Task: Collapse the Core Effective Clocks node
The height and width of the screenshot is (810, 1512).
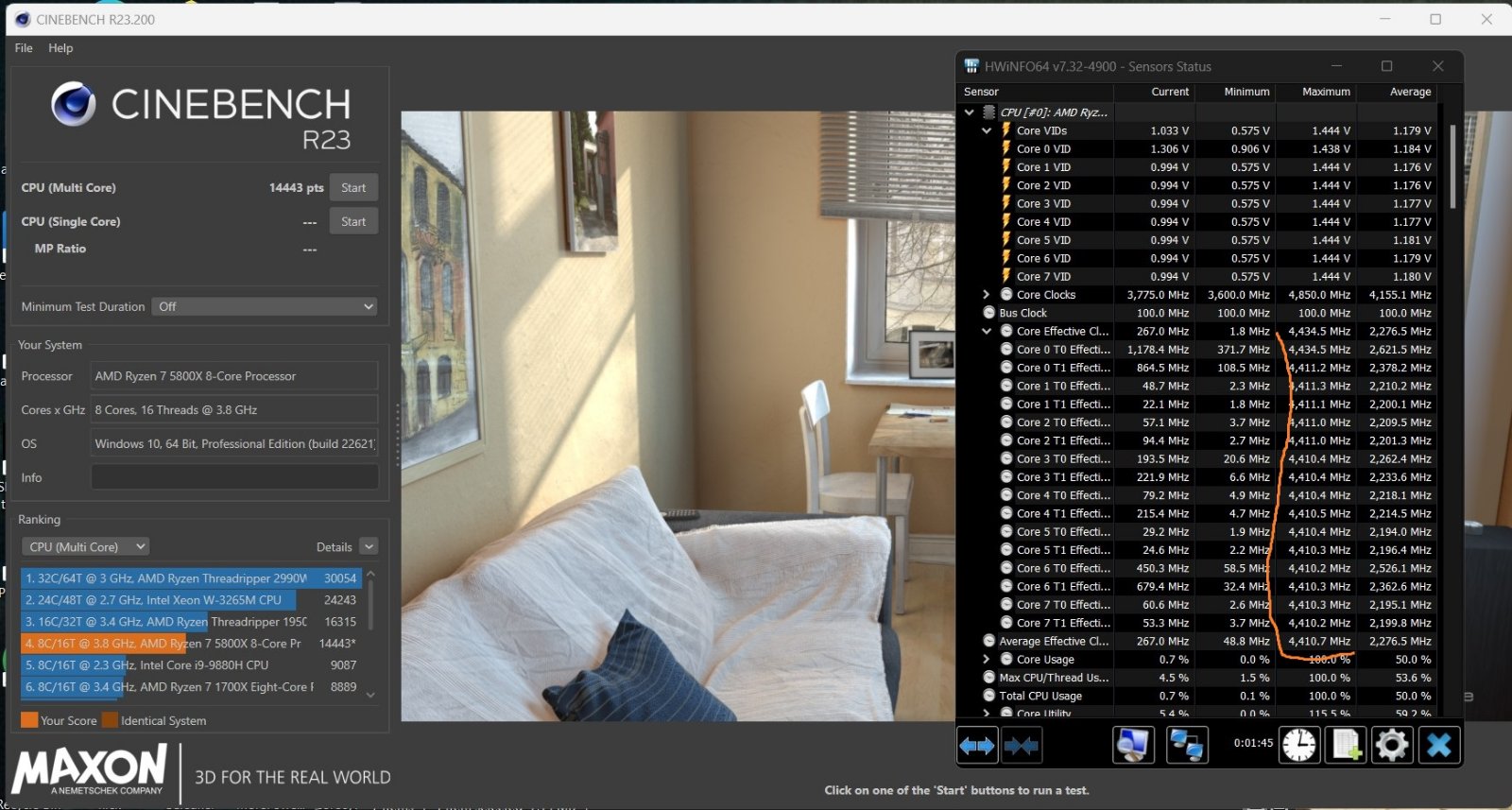Action: pos(987,331)
